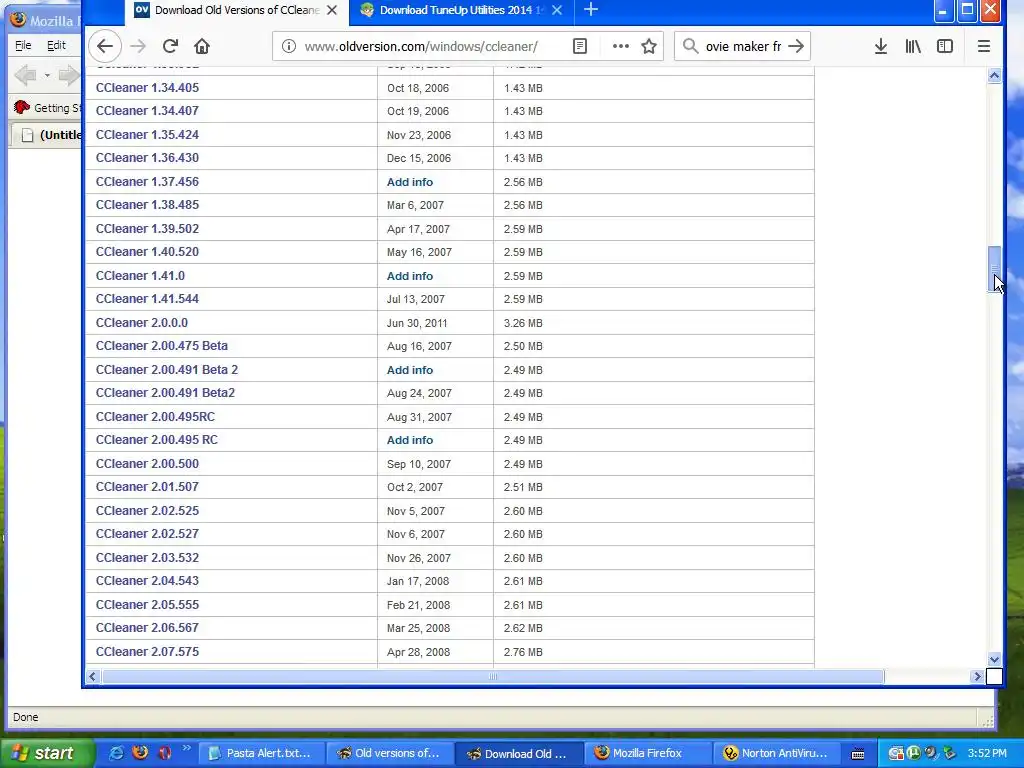This screenshot has width=1024, height=768.
Task: Click Firefox quick launch icon in taskbar
Action: [x=140, y=753]
